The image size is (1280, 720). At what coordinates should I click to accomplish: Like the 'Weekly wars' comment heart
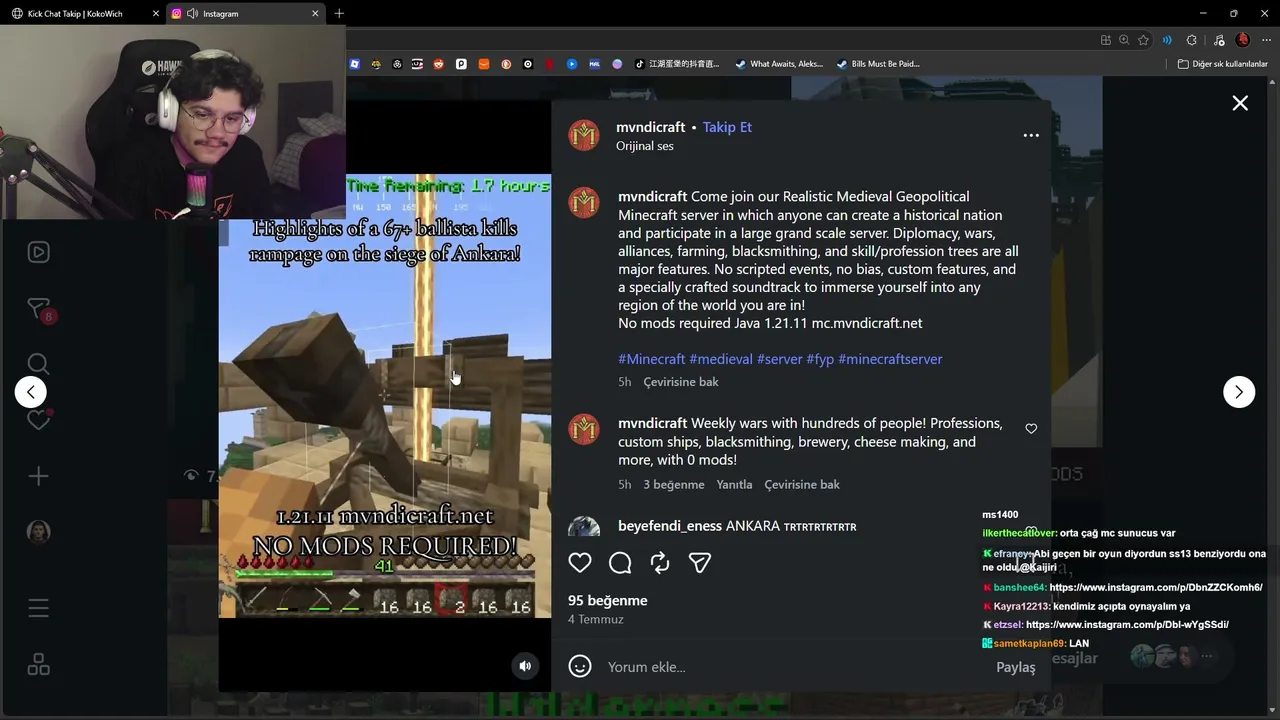pyautogui.click(x=1031, y=429)
